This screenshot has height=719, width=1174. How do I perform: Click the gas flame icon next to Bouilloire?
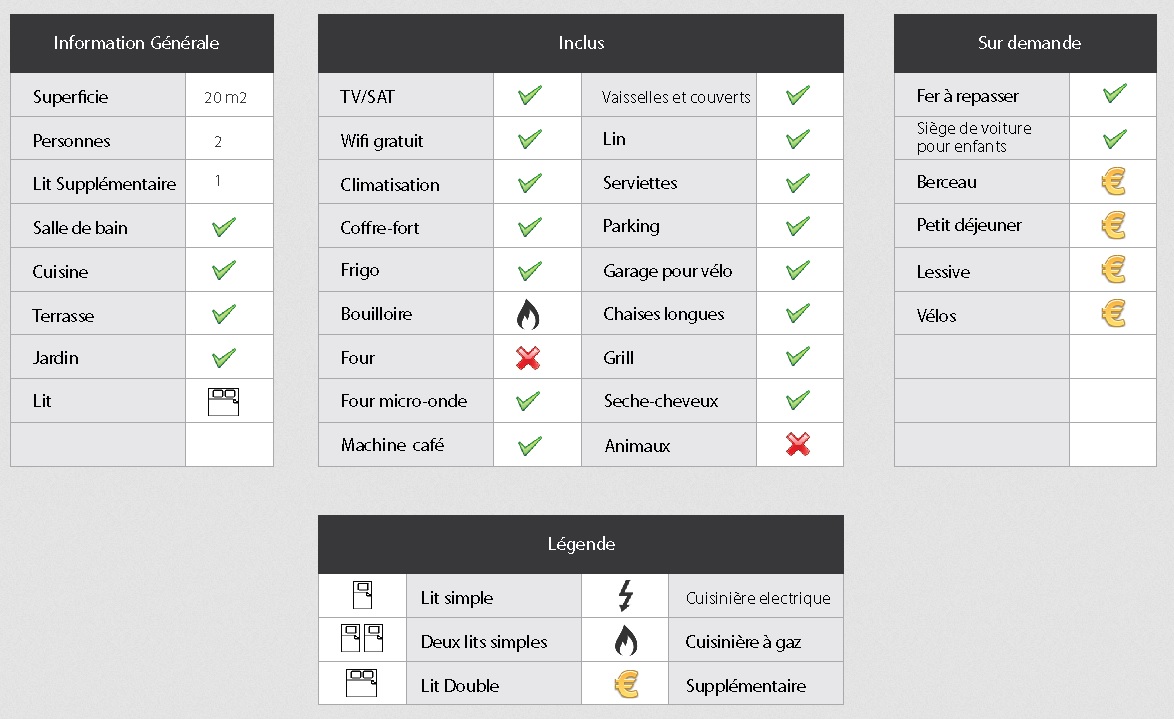point(528,315)
